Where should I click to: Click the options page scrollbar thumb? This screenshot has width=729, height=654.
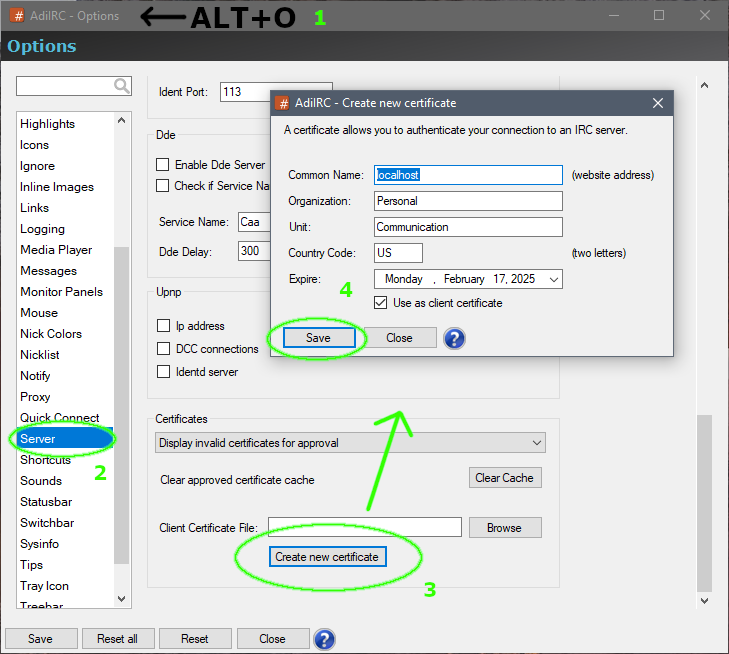tap(704, 503)
